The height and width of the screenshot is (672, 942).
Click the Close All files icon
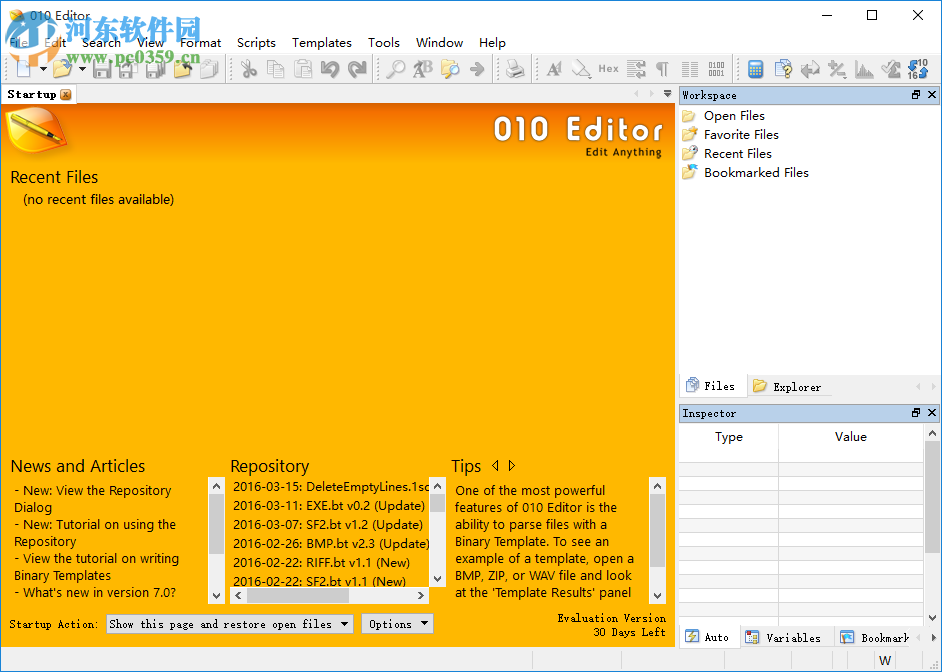pos(209,69)
